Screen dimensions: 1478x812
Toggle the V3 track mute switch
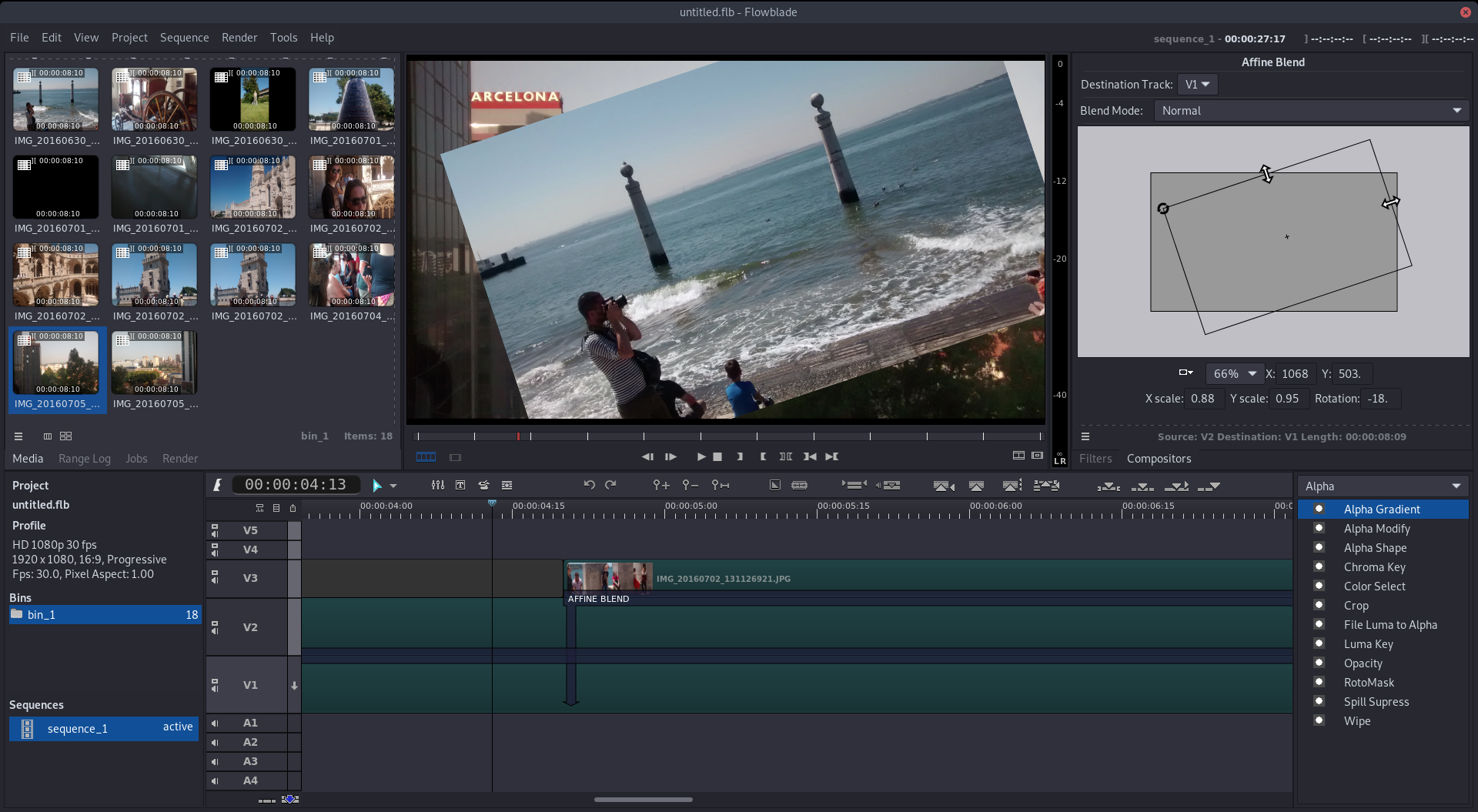pyautogui.click(x=215, y=578)
